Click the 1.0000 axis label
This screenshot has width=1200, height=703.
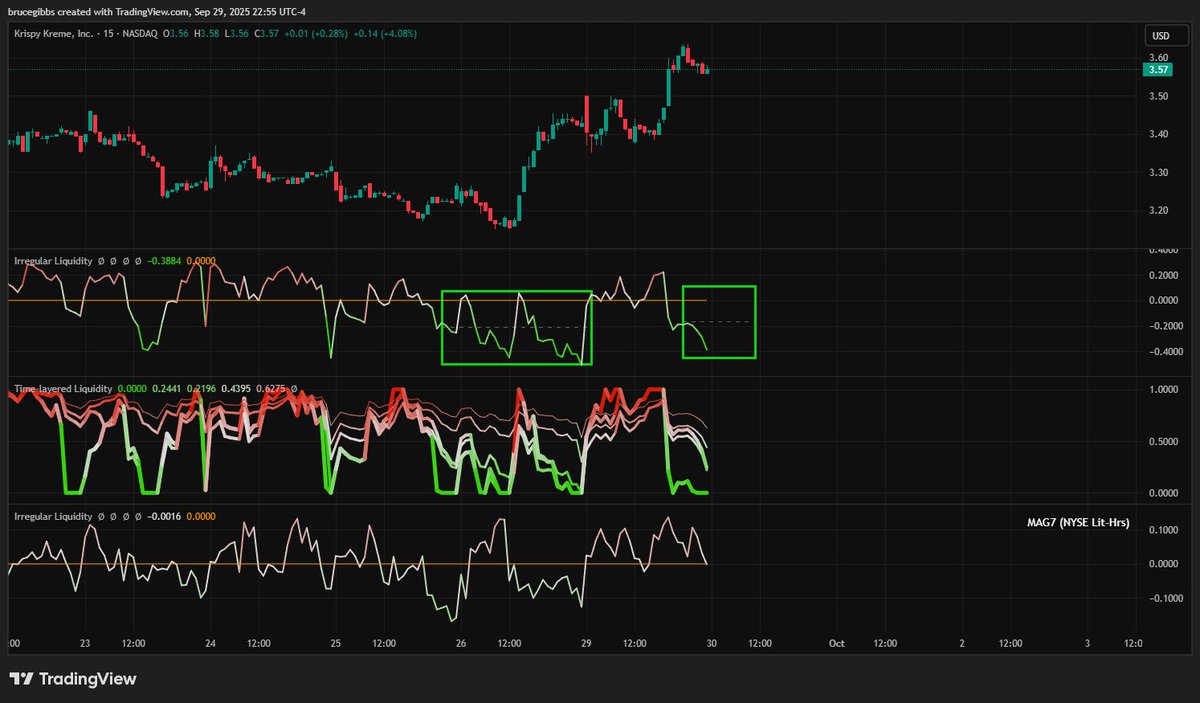pyautogui.click(x=1163, y=389)
